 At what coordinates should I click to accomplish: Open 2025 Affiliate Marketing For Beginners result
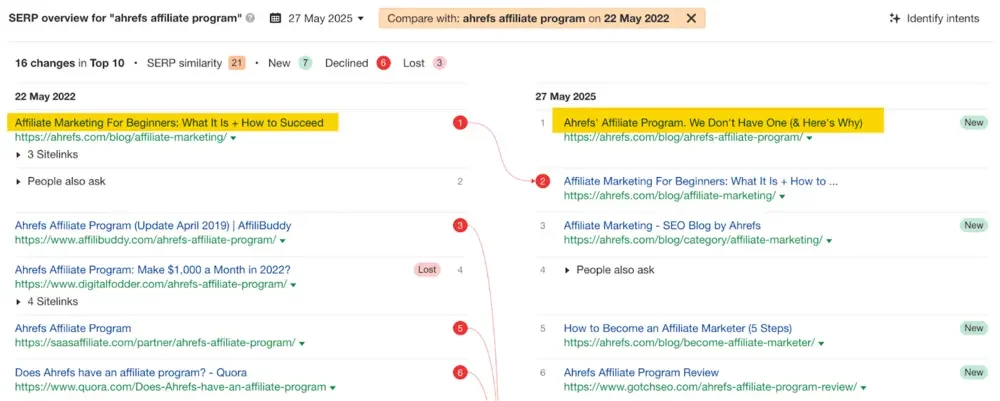coord(701,182)
